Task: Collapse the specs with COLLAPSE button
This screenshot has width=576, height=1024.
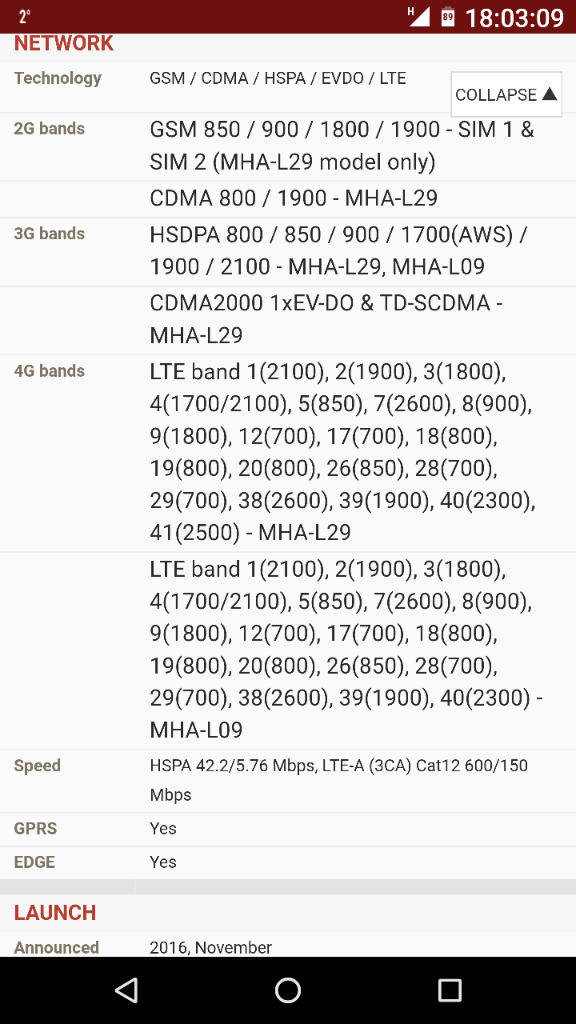Action: [x=506, y=95]
